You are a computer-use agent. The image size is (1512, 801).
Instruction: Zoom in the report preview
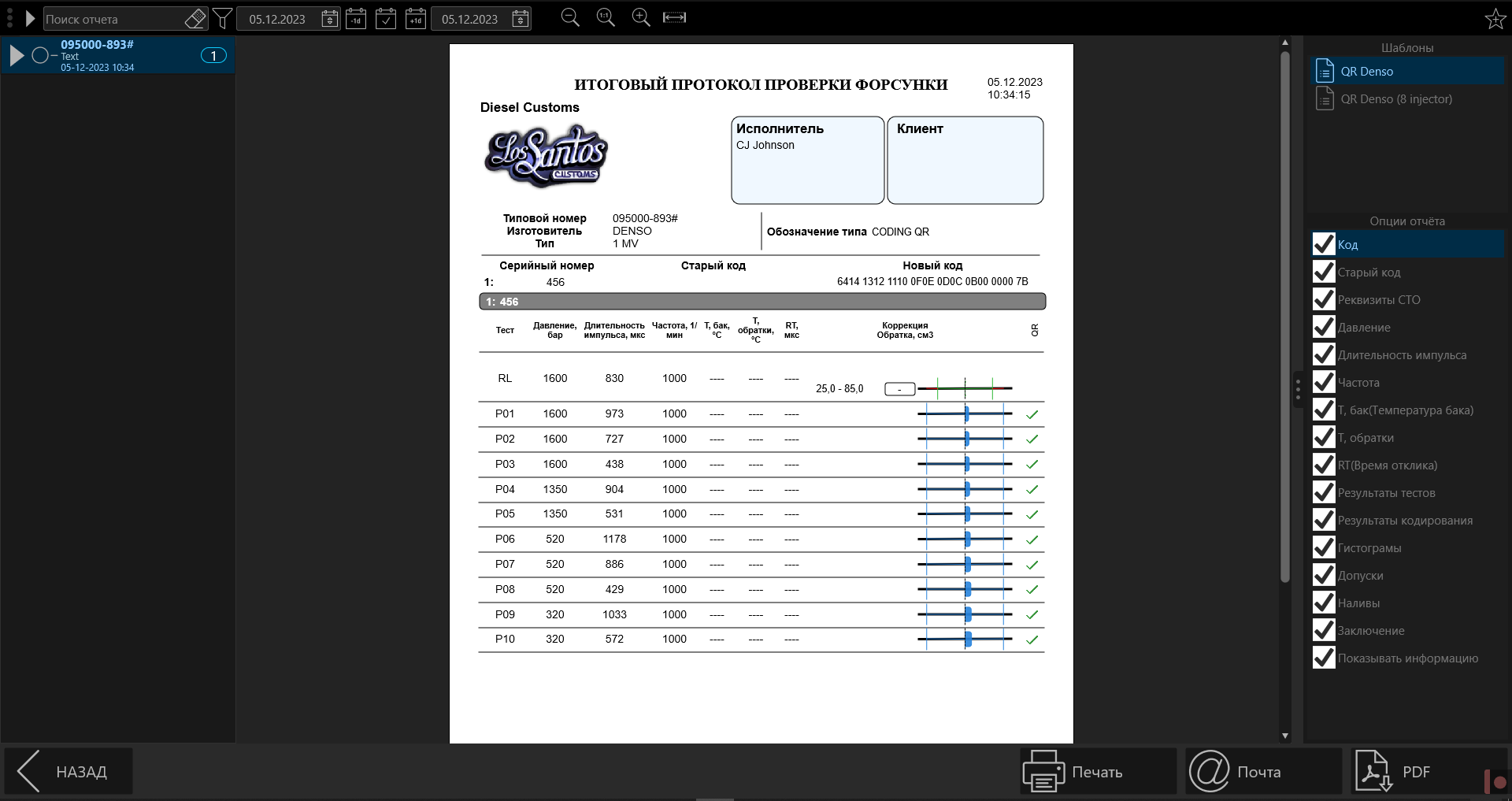(641, 18)
